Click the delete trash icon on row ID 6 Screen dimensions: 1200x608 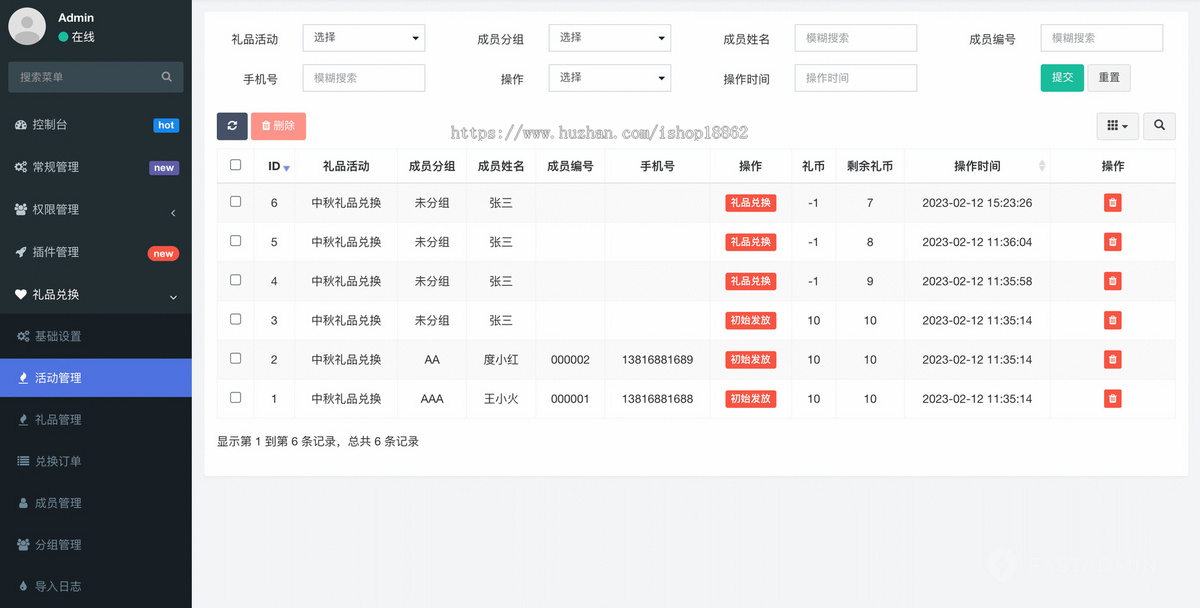1112,202
